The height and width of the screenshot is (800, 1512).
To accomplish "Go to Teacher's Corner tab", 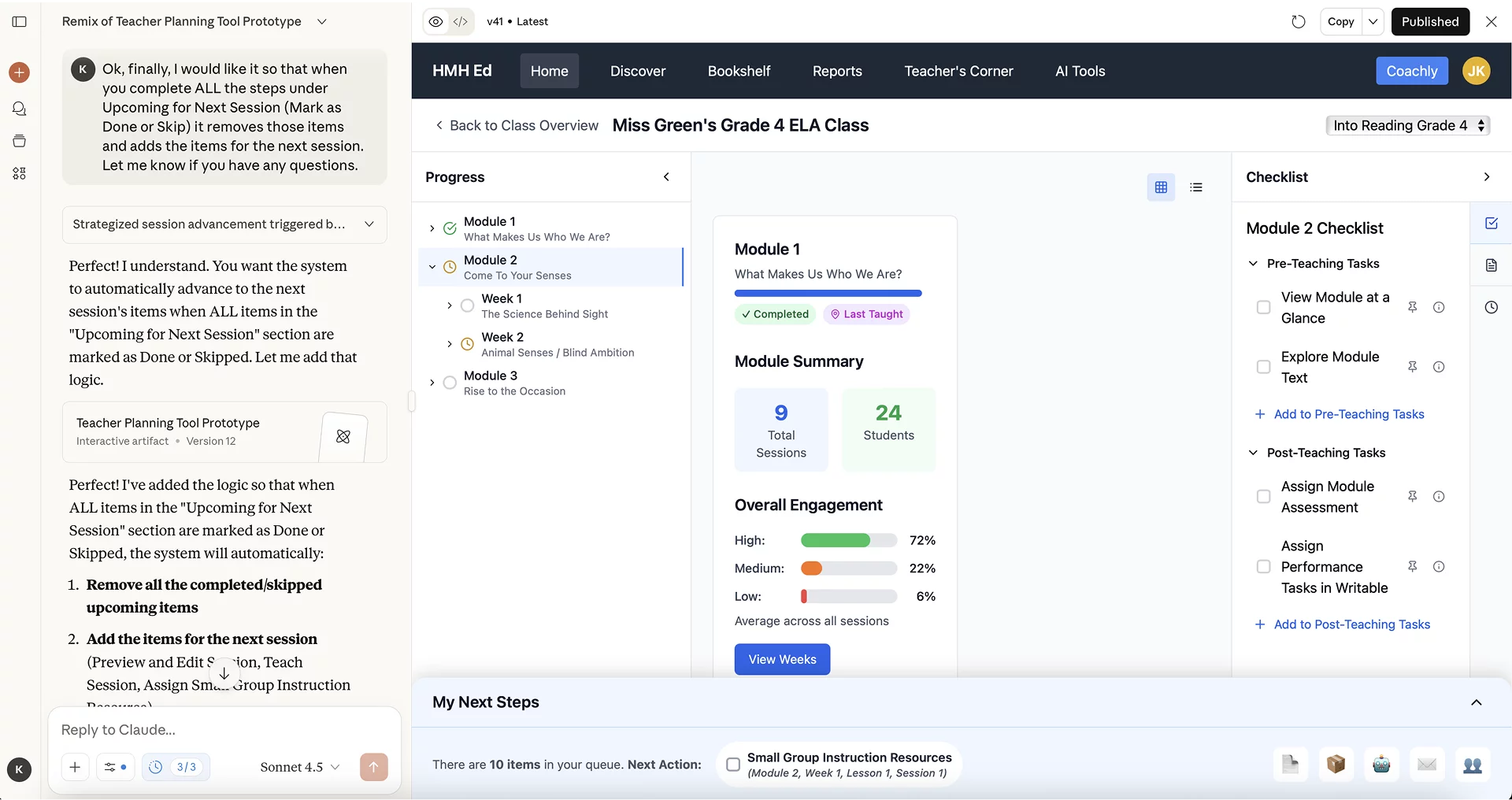I will (958, 71).
